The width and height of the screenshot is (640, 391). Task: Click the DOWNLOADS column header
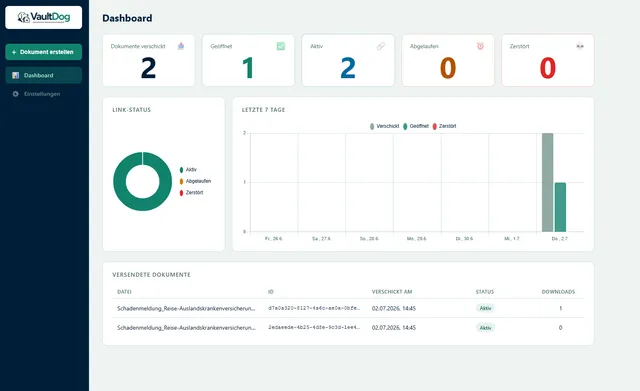(558, 292)
